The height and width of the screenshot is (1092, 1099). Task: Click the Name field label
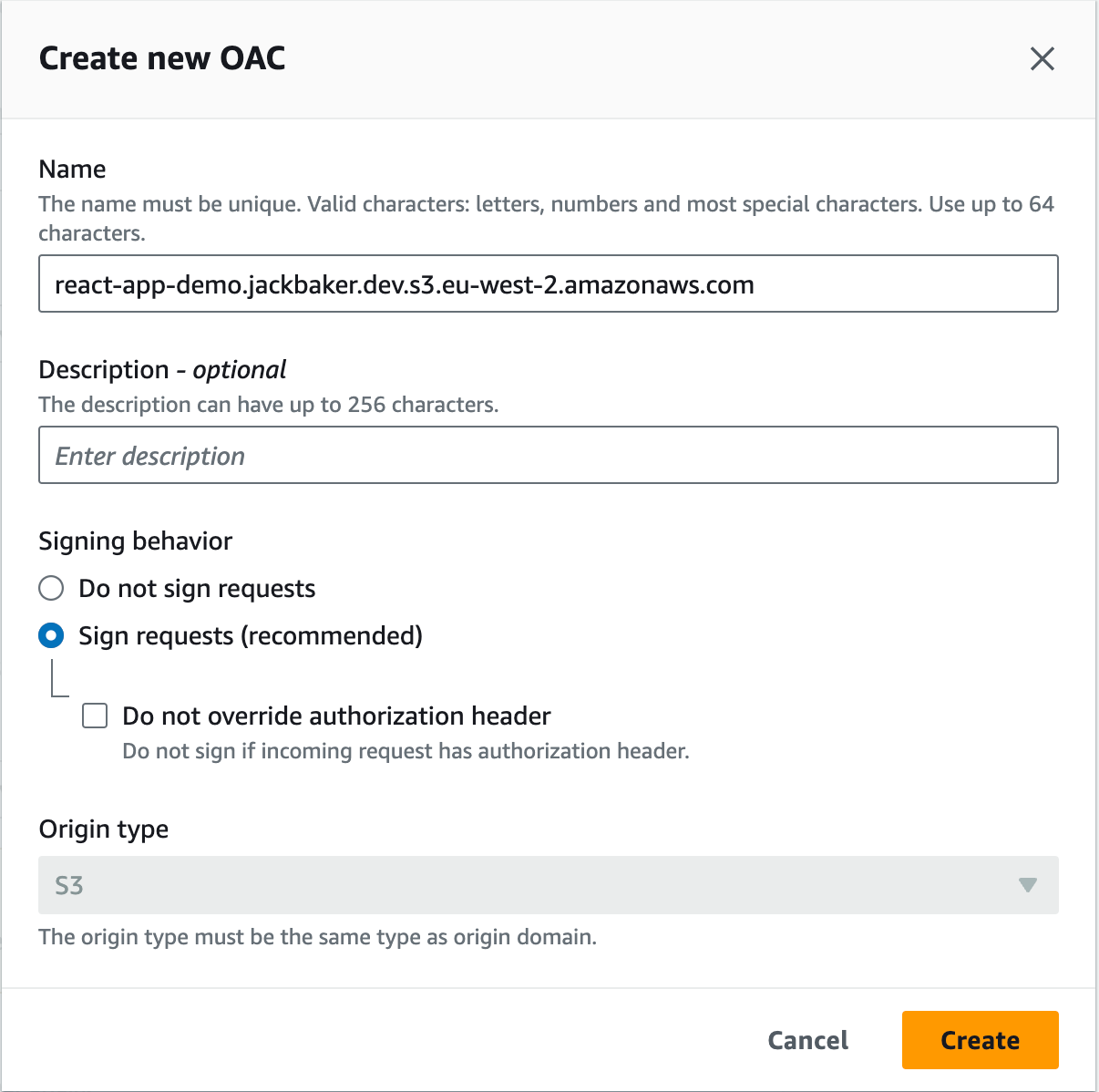tap(72, 170)
